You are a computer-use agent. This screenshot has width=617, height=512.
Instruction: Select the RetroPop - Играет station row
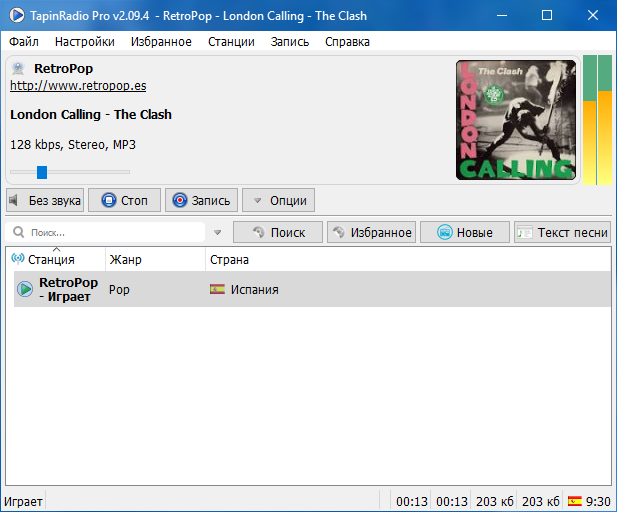312,289
